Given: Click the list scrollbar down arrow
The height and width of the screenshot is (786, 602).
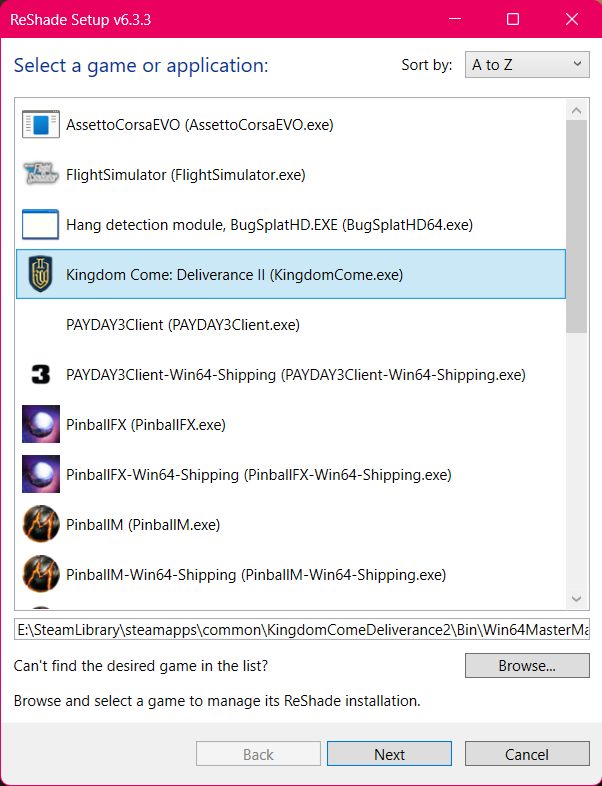Looking at the screenshot, I should (x=576, y=599).
